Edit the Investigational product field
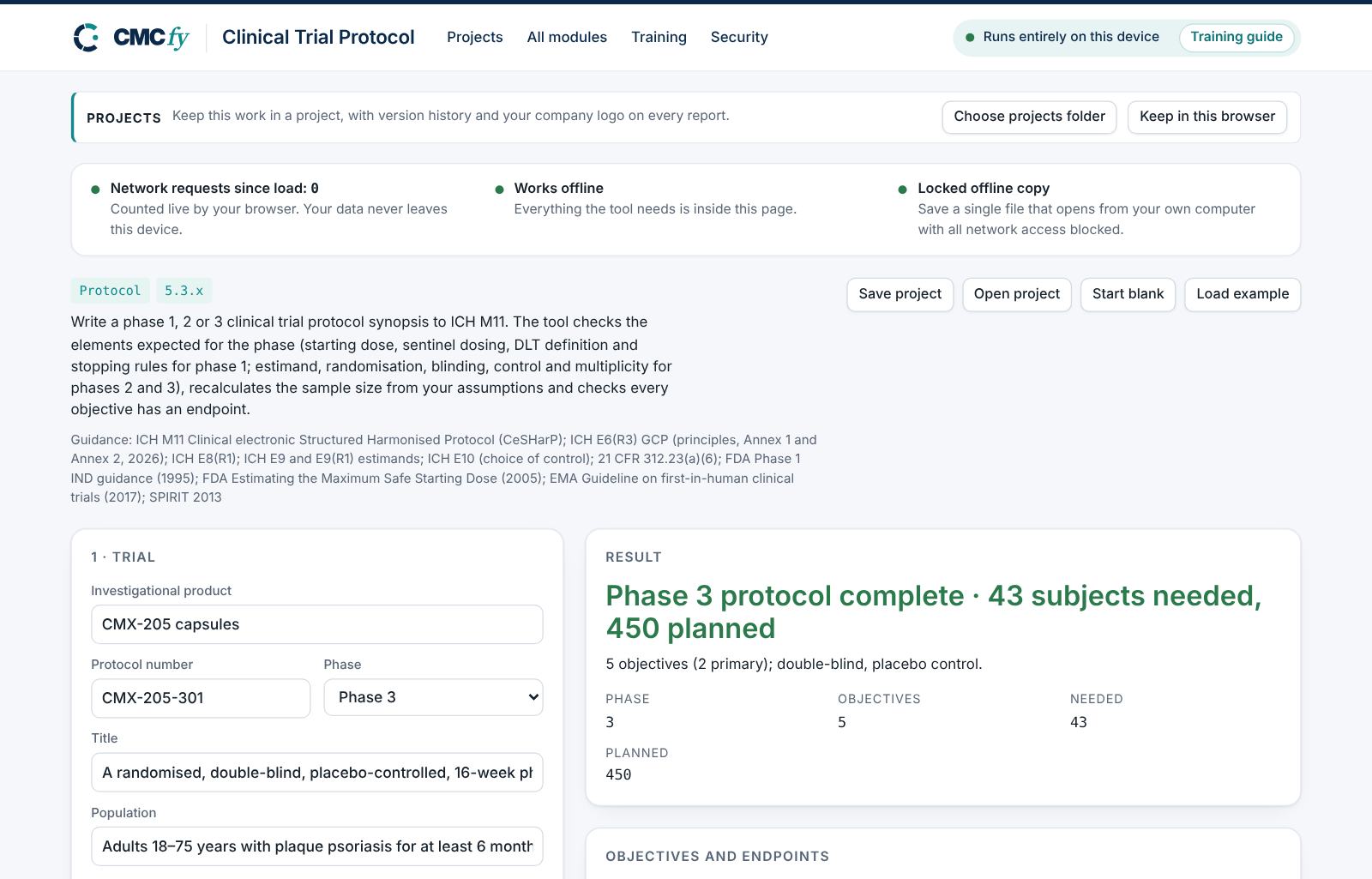1372x879 pixels. pos(317,624)
